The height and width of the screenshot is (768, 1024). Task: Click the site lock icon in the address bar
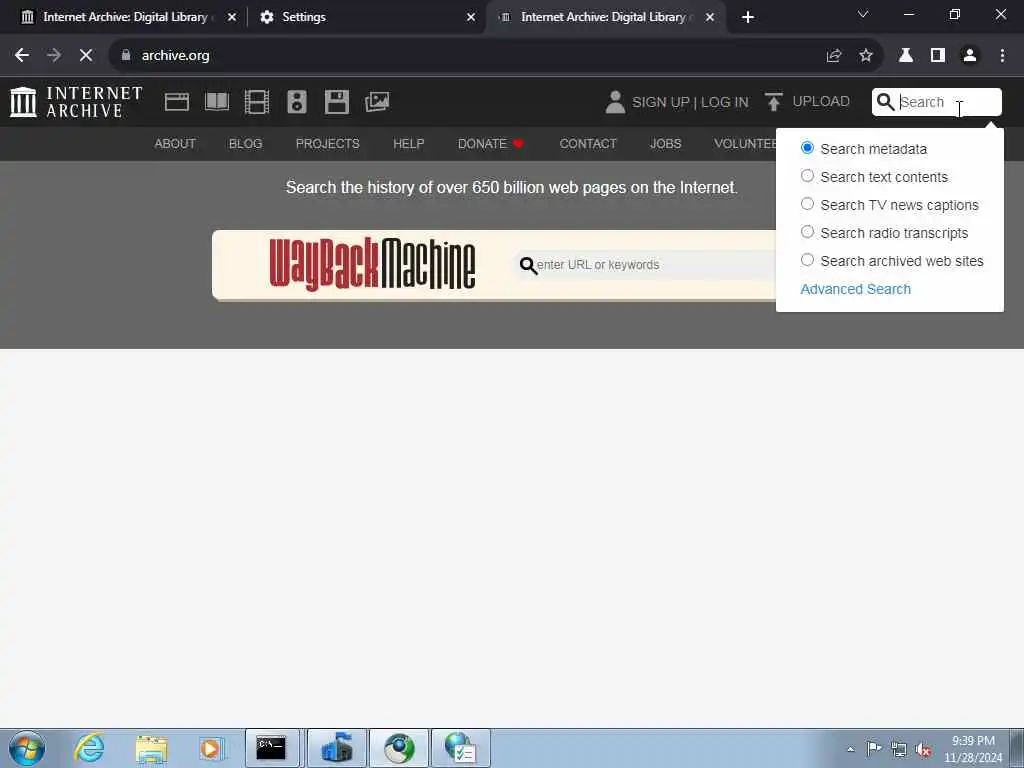125,56
